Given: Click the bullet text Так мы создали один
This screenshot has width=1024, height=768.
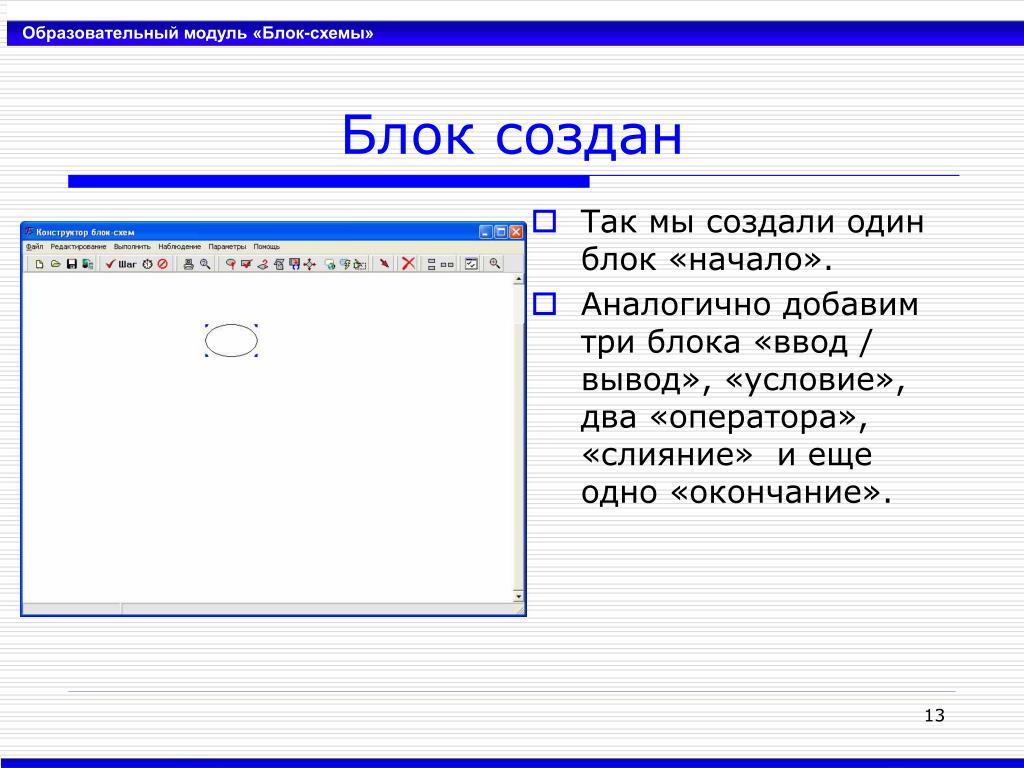Looking at the screenshot, I should pyautogui.click(x=752, y=221).
